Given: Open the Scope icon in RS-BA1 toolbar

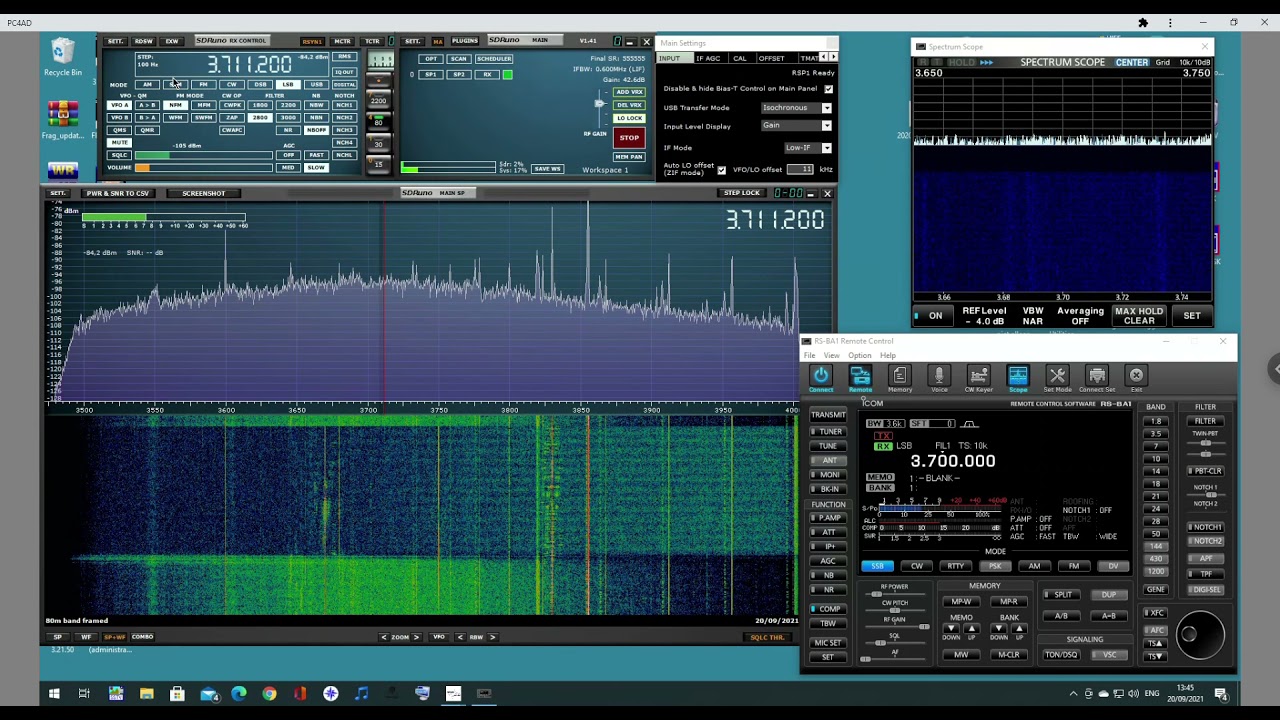Looking at the screenshot, I should (x=1018, y=377).
